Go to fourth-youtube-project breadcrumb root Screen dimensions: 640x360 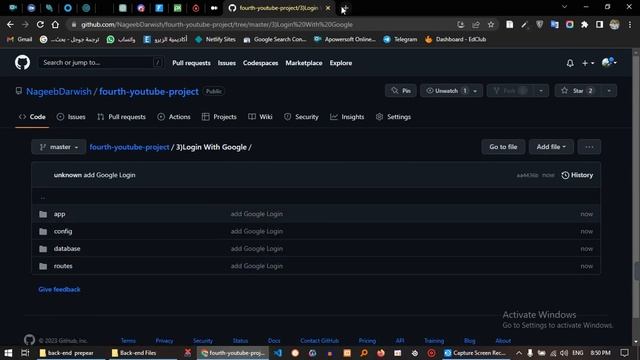pyautogui.click(x=129, y=147)
